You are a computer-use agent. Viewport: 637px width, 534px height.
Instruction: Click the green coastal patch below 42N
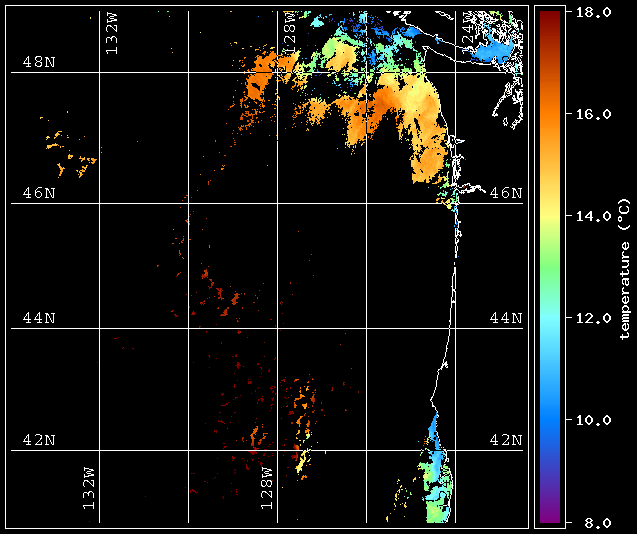pos(437,490)
